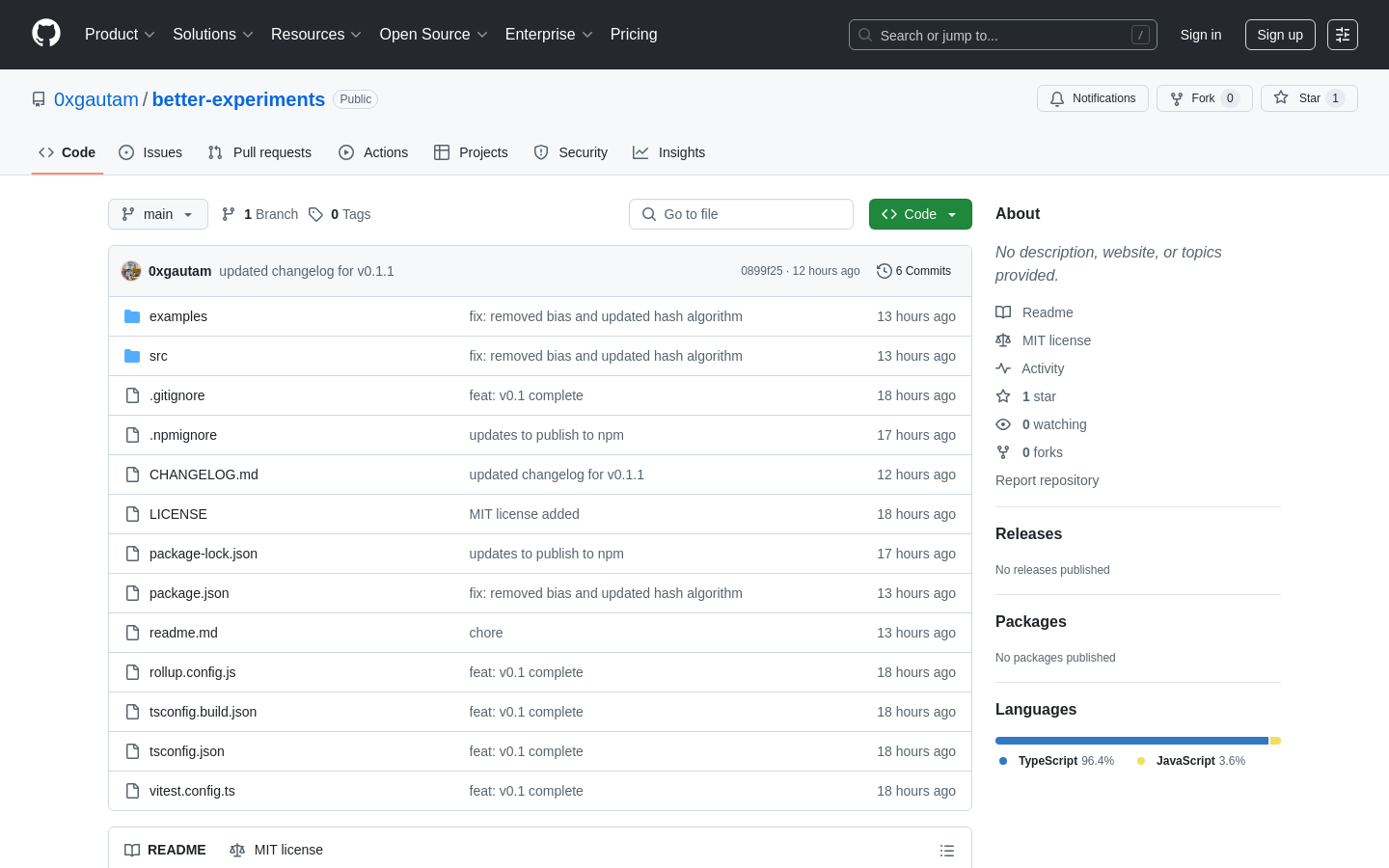
Task: Click the examples folder icon
Action: pyautogui.click(x=132, y=316)
